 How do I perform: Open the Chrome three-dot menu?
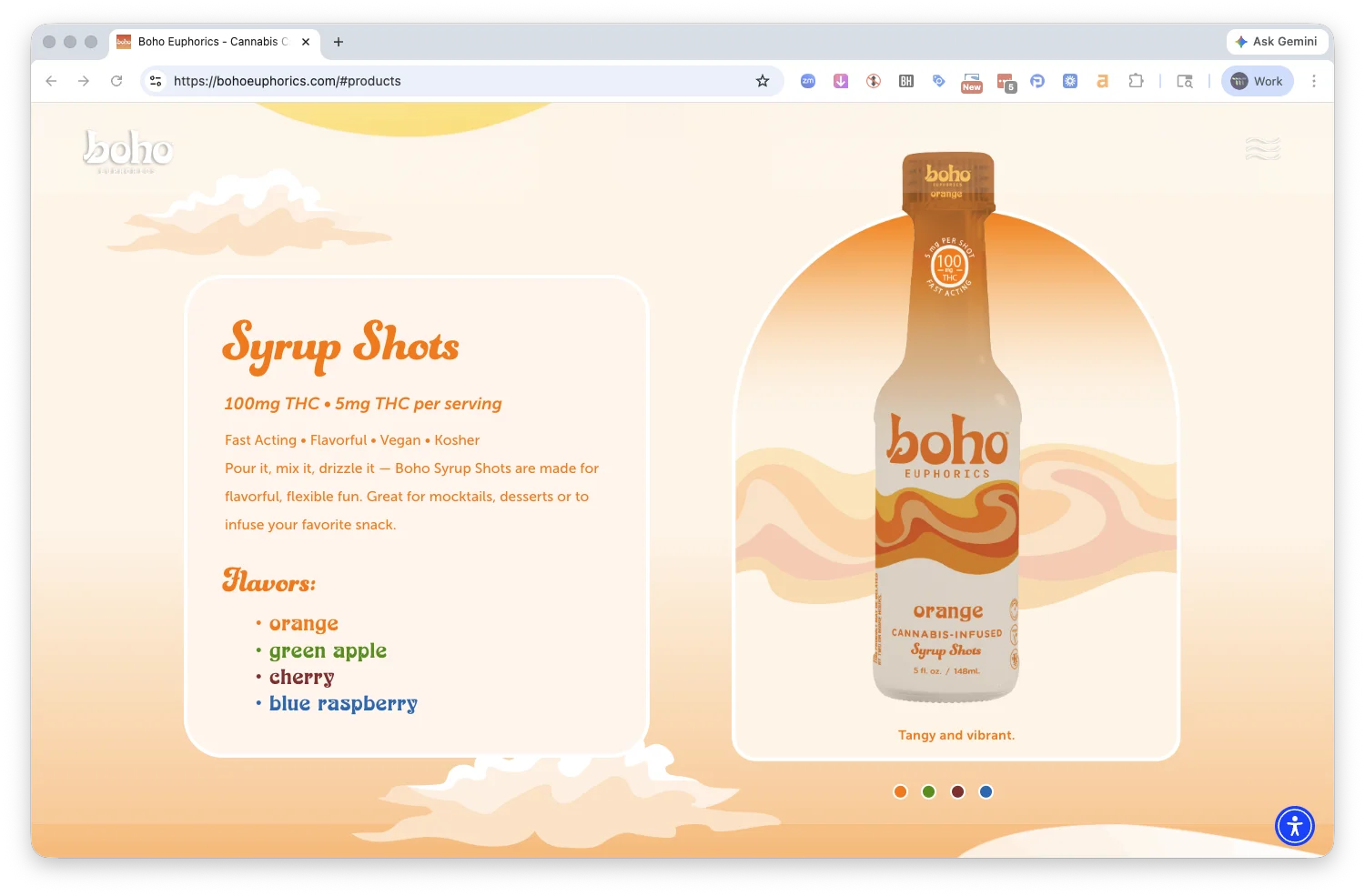(1313, 81)
